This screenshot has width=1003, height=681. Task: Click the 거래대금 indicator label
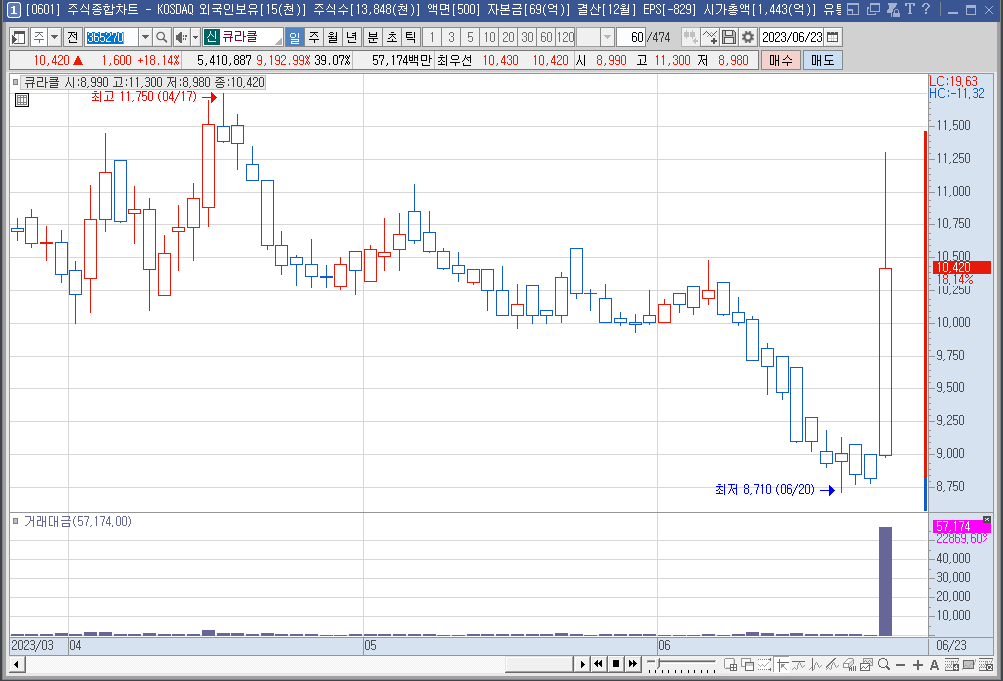point(77,522)
